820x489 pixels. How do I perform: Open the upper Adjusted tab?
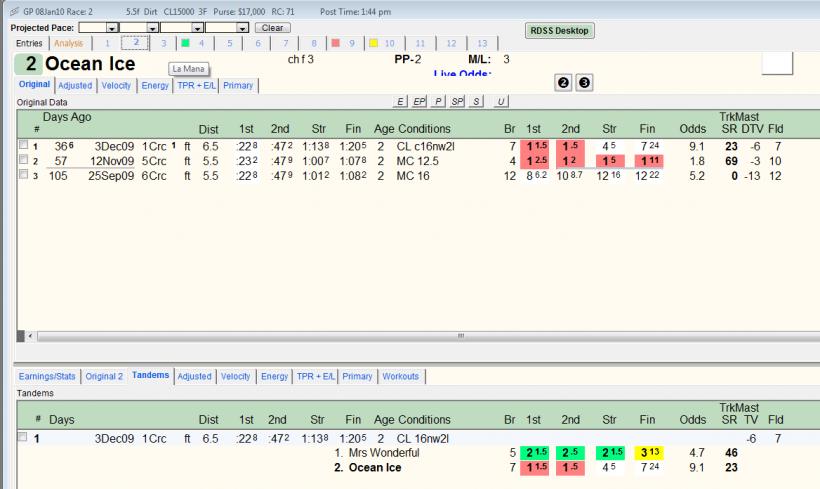[x=75, y=85]
